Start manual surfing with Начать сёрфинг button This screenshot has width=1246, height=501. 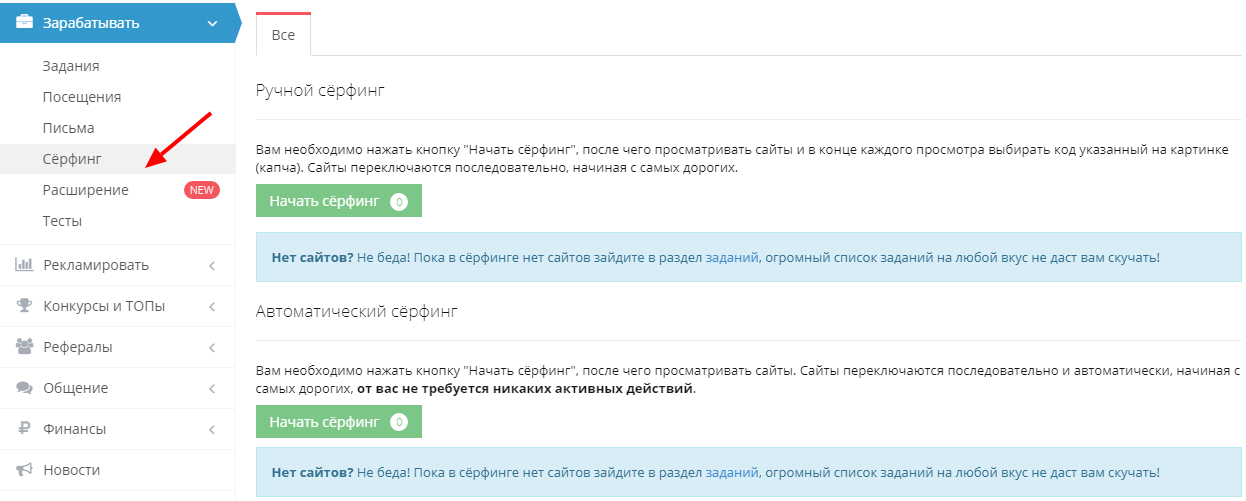point(338,201)
